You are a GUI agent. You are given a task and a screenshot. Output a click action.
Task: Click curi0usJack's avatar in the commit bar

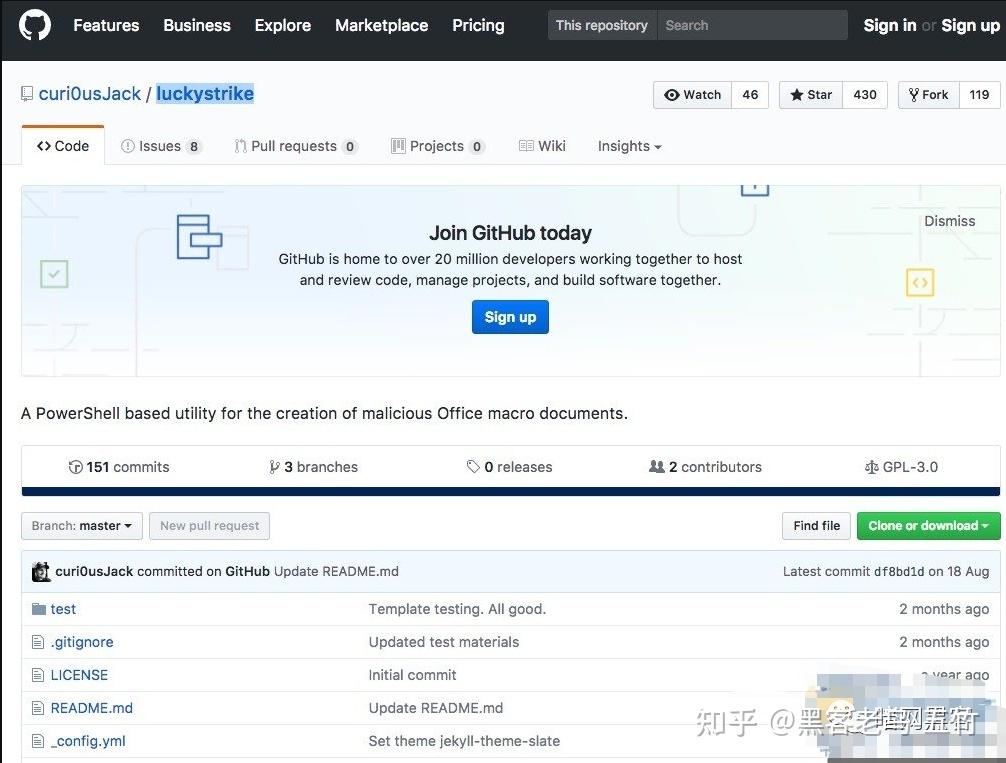point(41,572)
